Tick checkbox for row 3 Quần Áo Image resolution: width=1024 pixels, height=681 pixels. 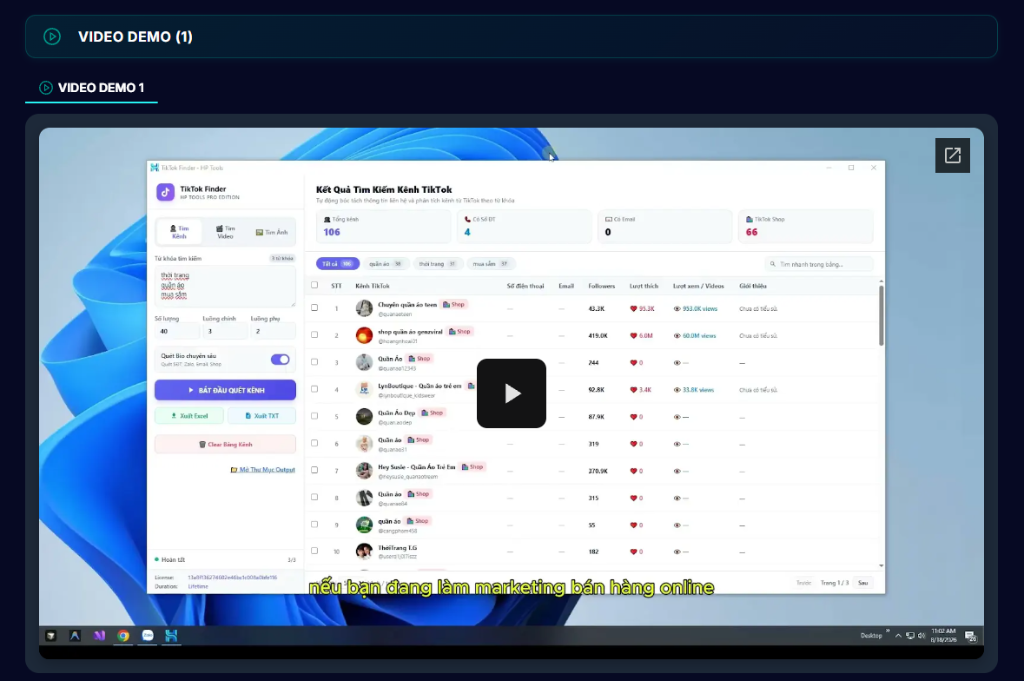click(x=315, y=362)
